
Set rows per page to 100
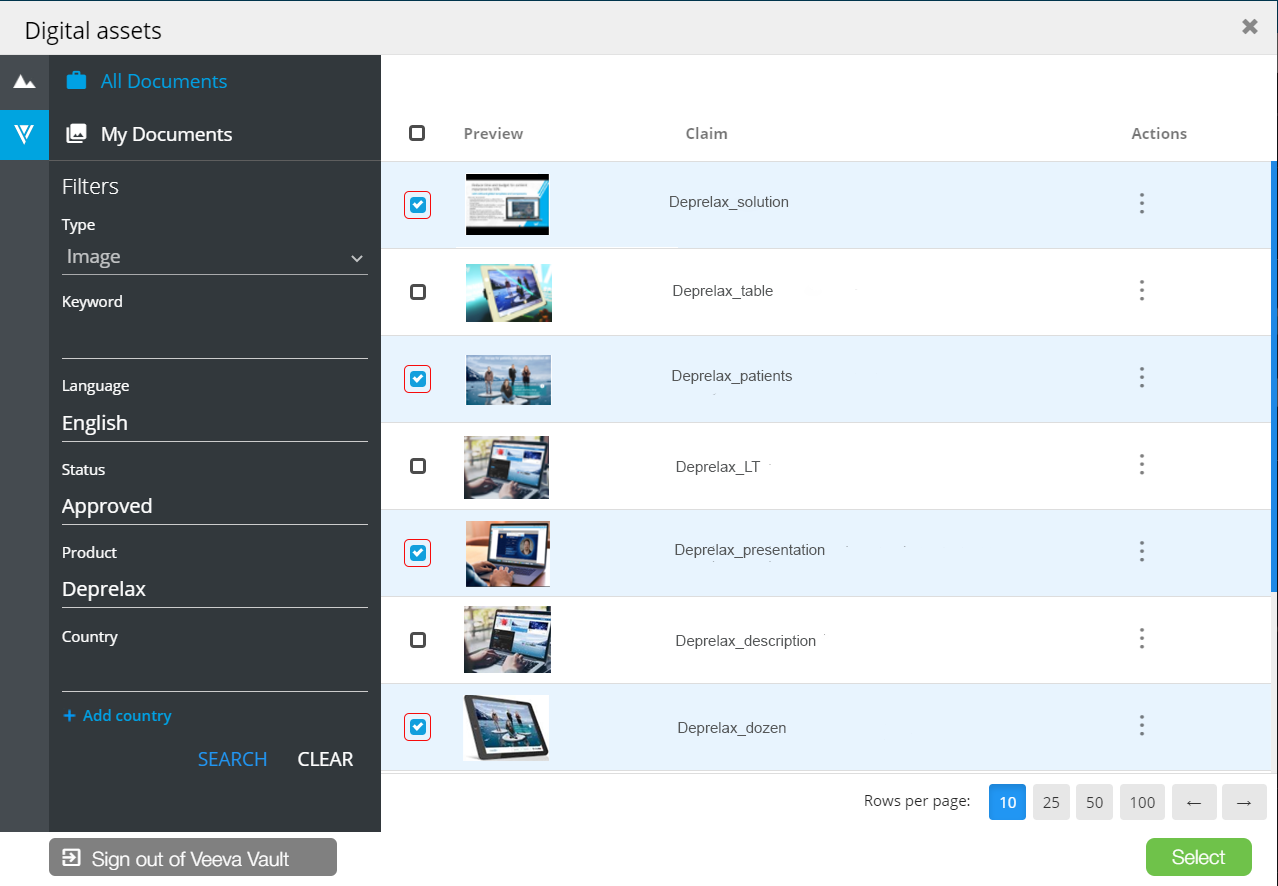click(1142, 802)
